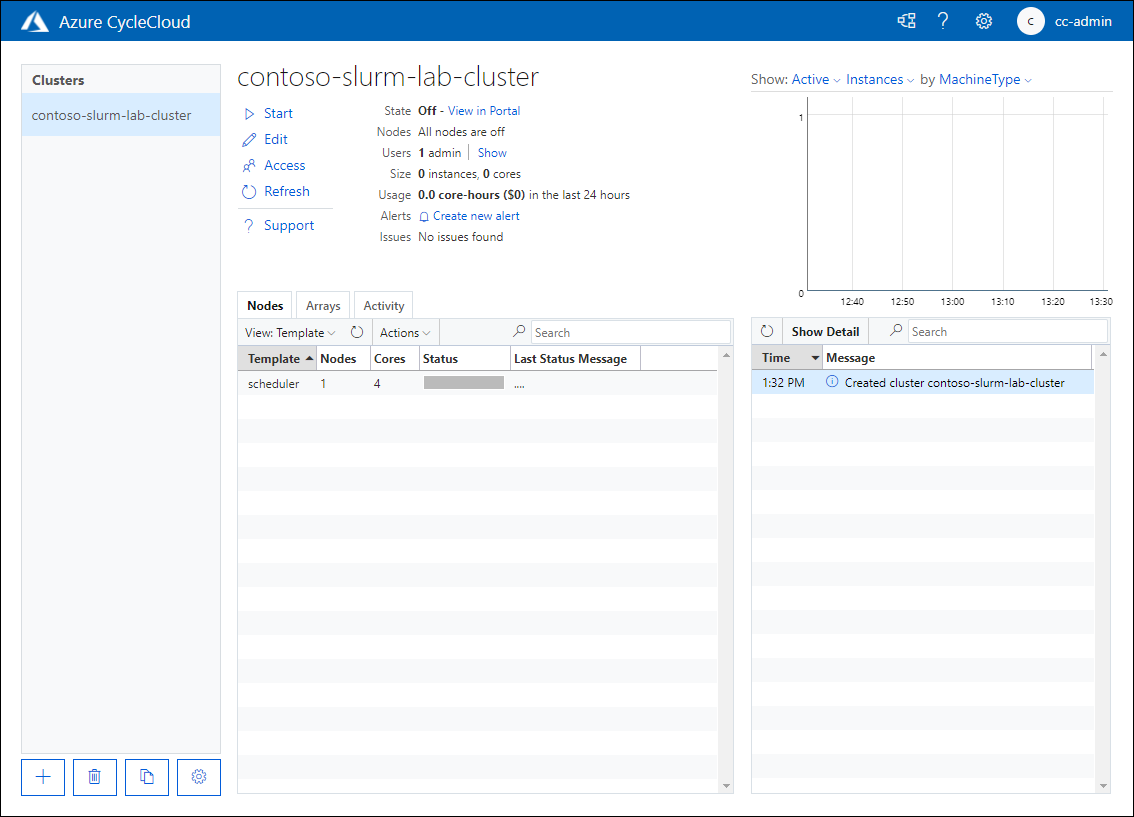Click the scheduler status progress bar
The height and width of the screenshot is (817, 1134).
pos(462,381)
